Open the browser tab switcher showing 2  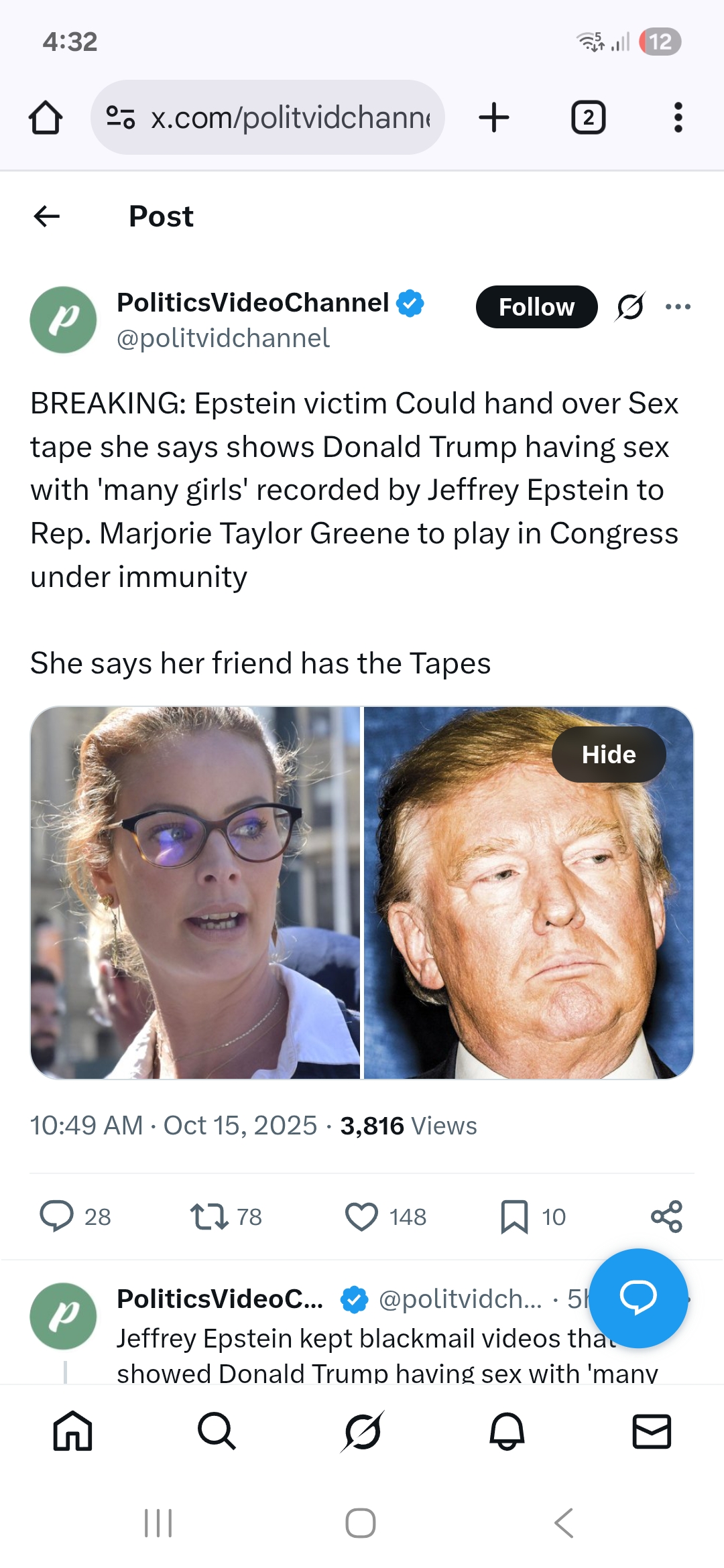(588, 117)
